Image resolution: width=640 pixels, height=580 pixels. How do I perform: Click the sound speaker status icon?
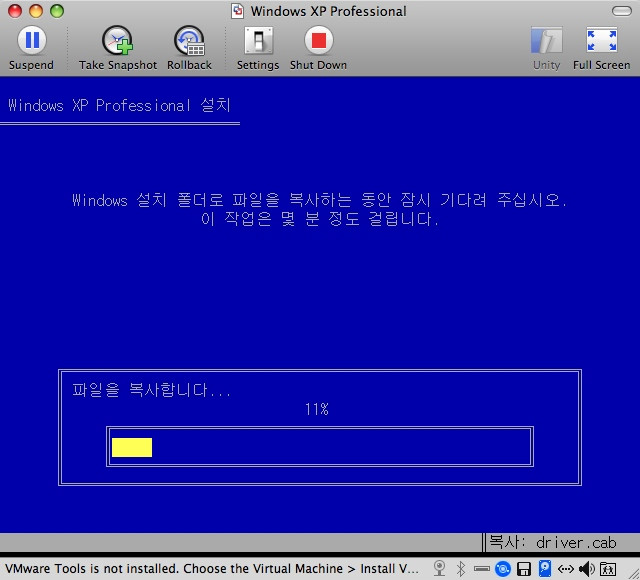[587, 568]
